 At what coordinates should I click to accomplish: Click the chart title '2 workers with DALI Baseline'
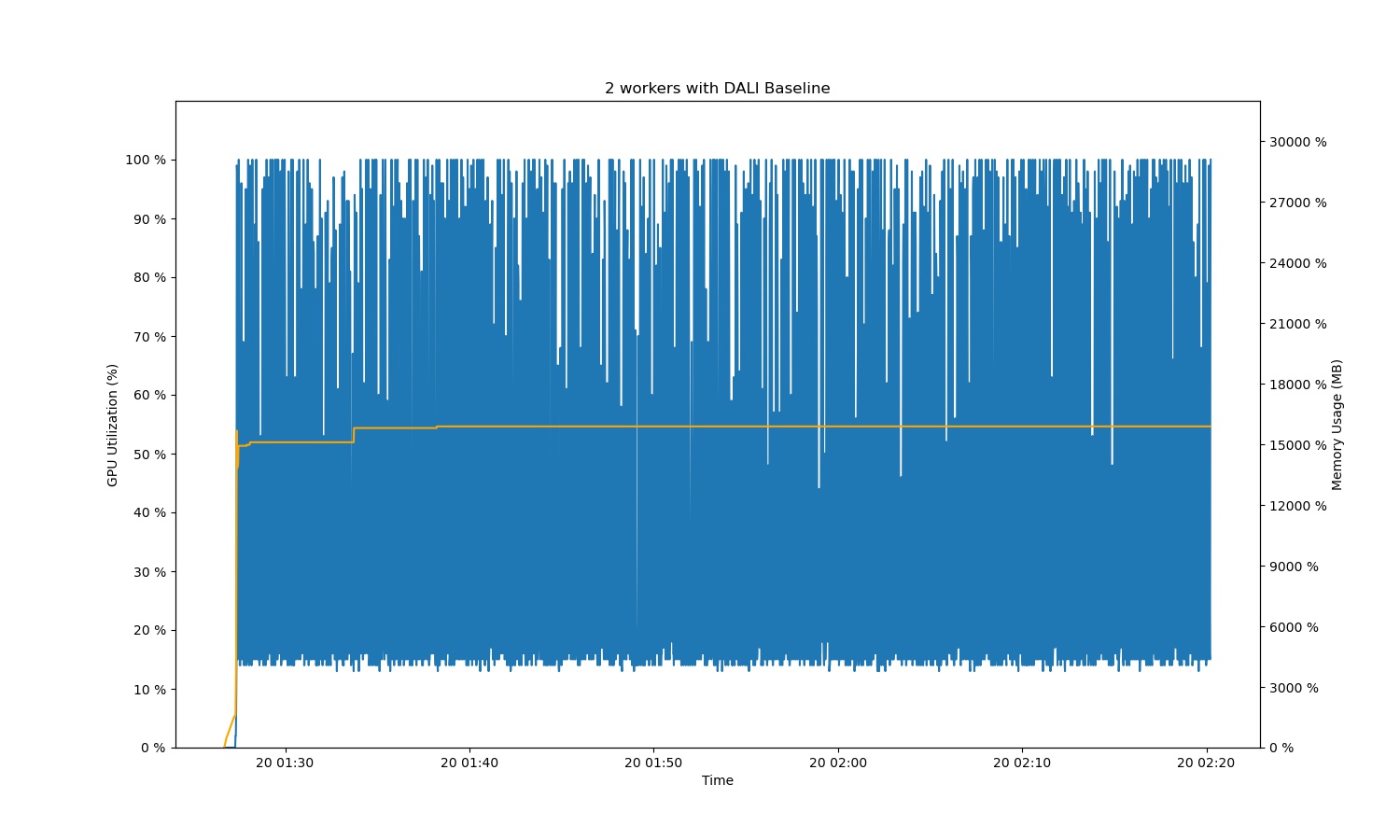pos(717,89)
